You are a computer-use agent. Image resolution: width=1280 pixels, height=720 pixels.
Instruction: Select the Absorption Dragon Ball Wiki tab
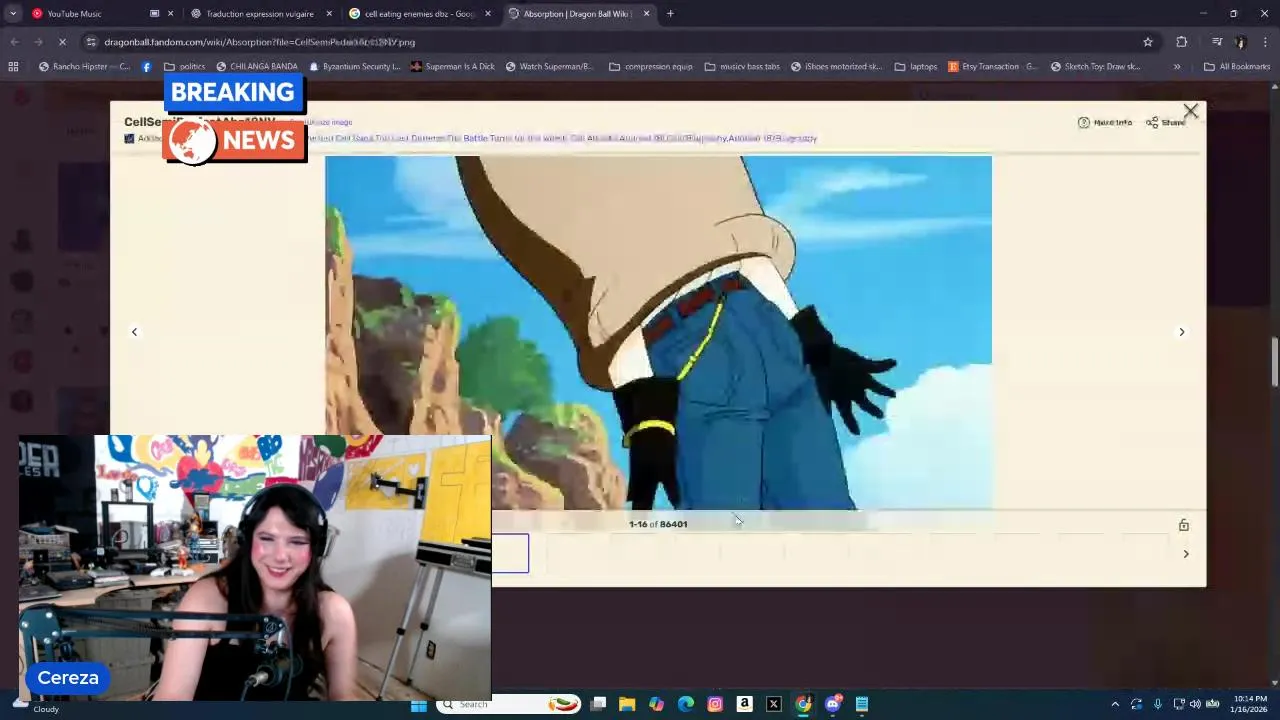click(x=578, y=14)
